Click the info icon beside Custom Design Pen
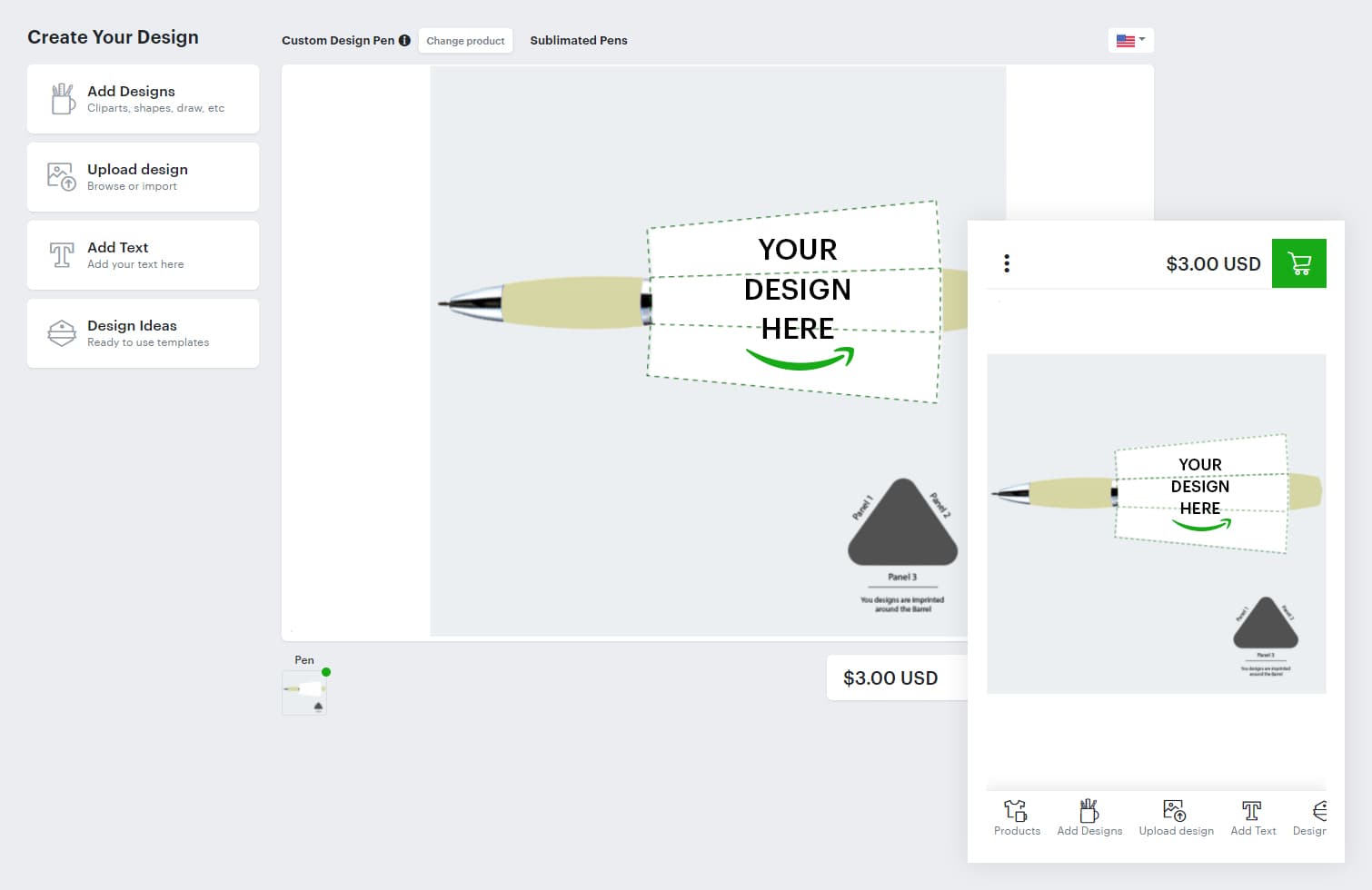The image size is (1372, 890). click(405, 40)
